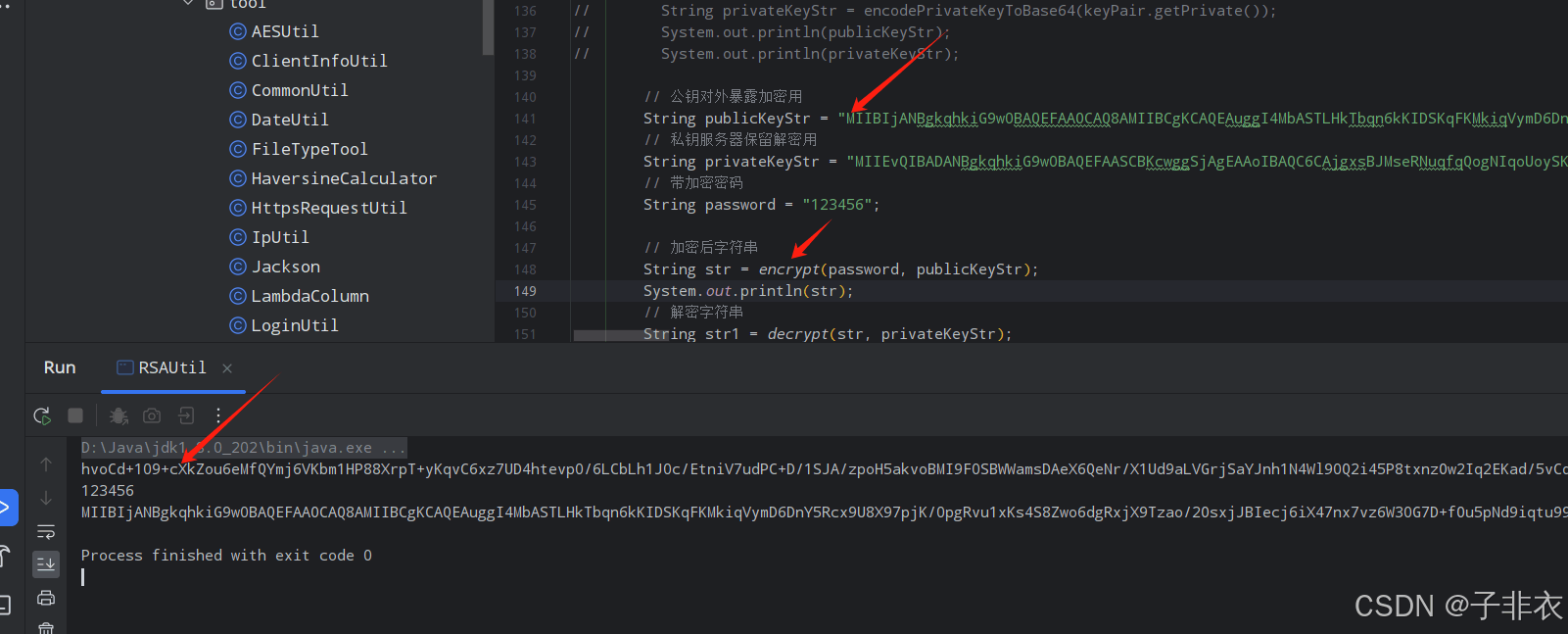Click the commented println(publicKeyStr) line

coord(805,32)
